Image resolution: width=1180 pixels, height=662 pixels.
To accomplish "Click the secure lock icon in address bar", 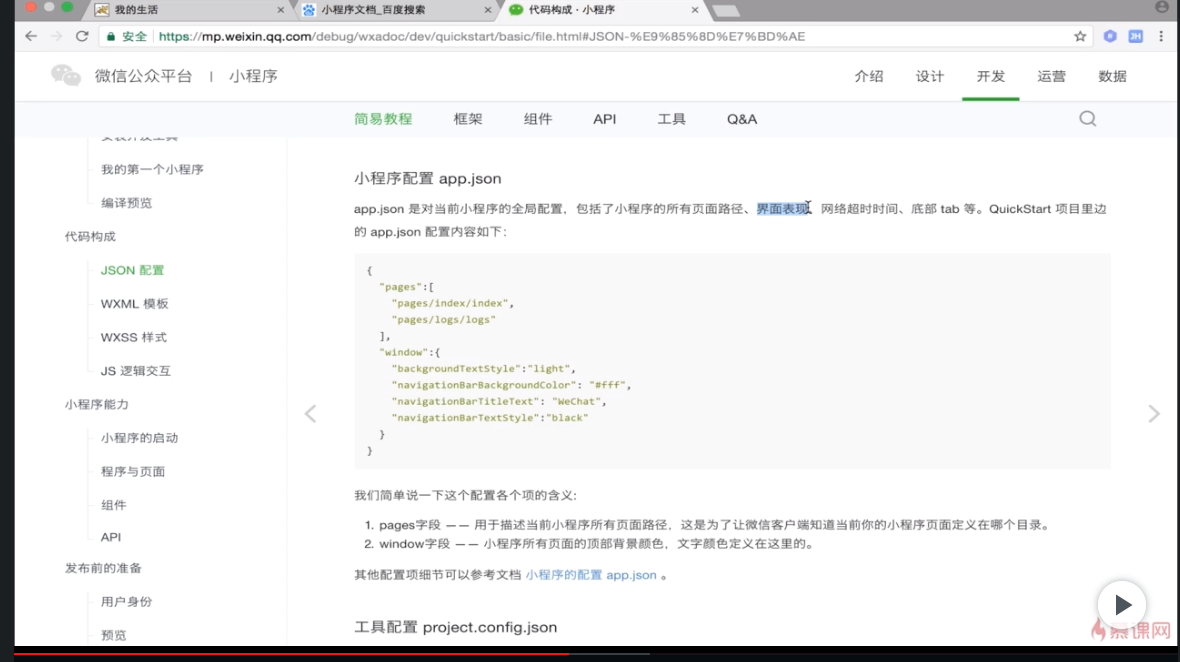I will coord(111,36).
